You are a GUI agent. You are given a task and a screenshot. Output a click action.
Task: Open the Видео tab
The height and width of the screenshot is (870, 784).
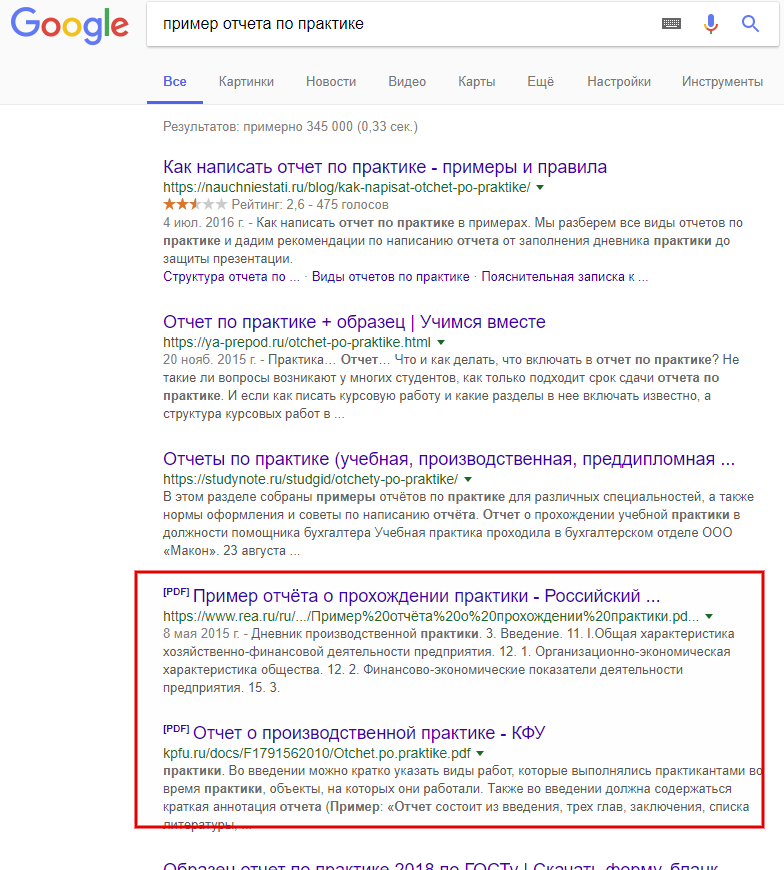[x=407, y=82]
